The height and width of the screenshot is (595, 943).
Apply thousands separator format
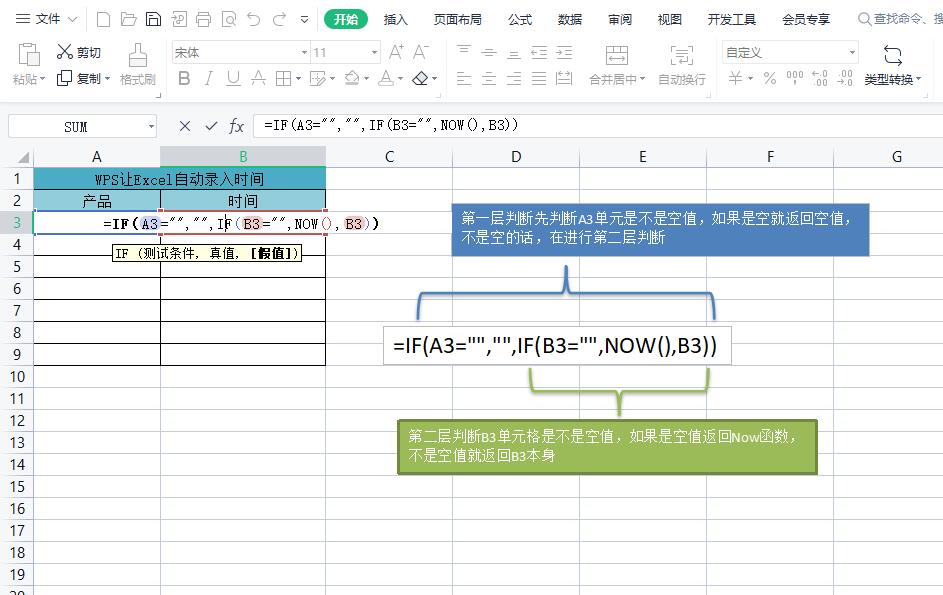point(794,78)
